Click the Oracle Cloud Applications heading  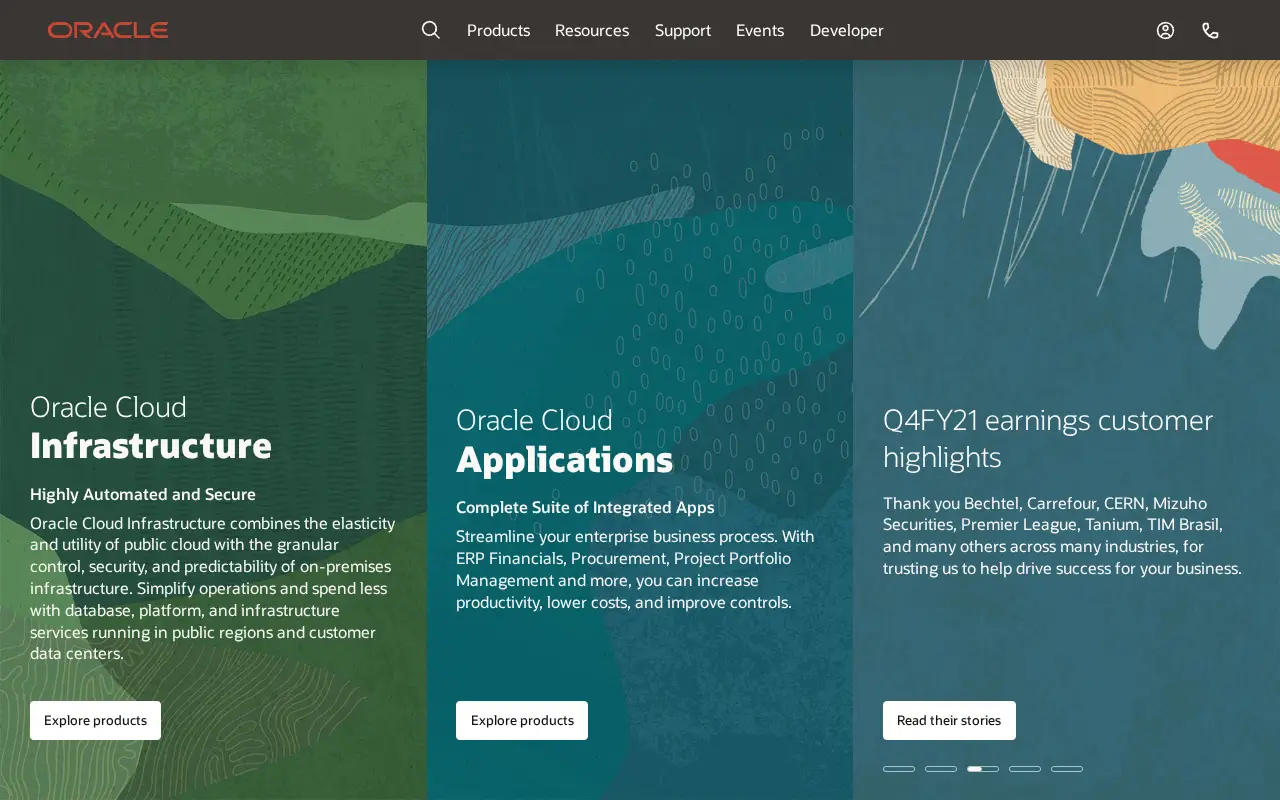point(565,441)
